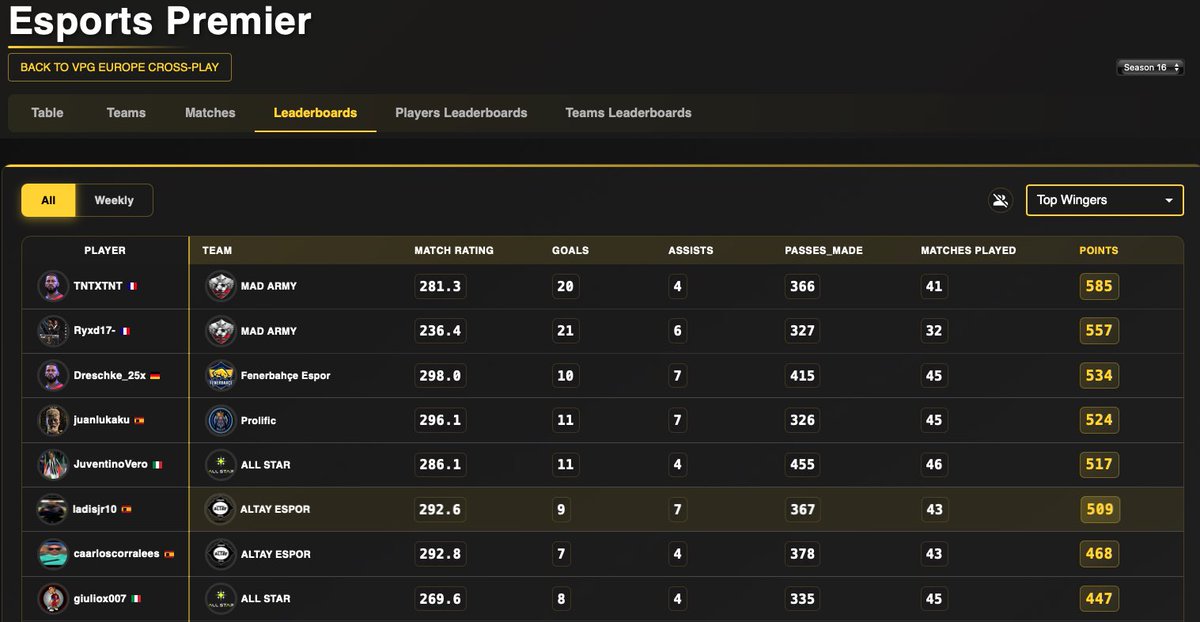
Task: Click Ryxd17- player avatar
Action: point(53,331)
